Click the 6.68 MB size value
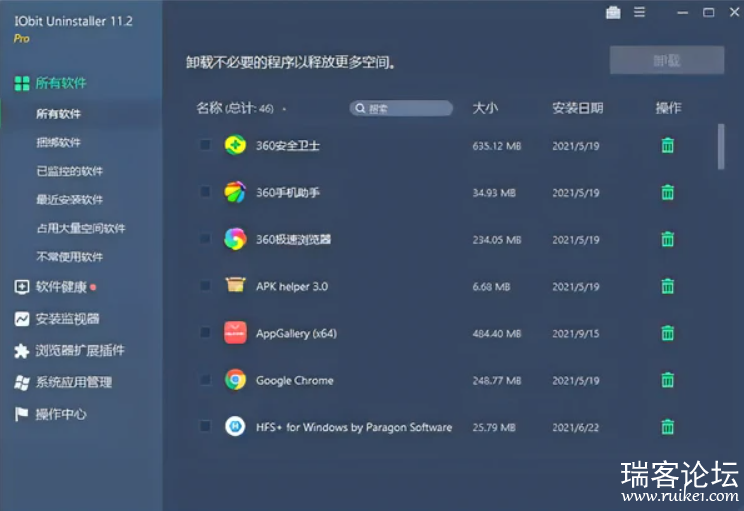744x511 pixels. click(491, 287)
